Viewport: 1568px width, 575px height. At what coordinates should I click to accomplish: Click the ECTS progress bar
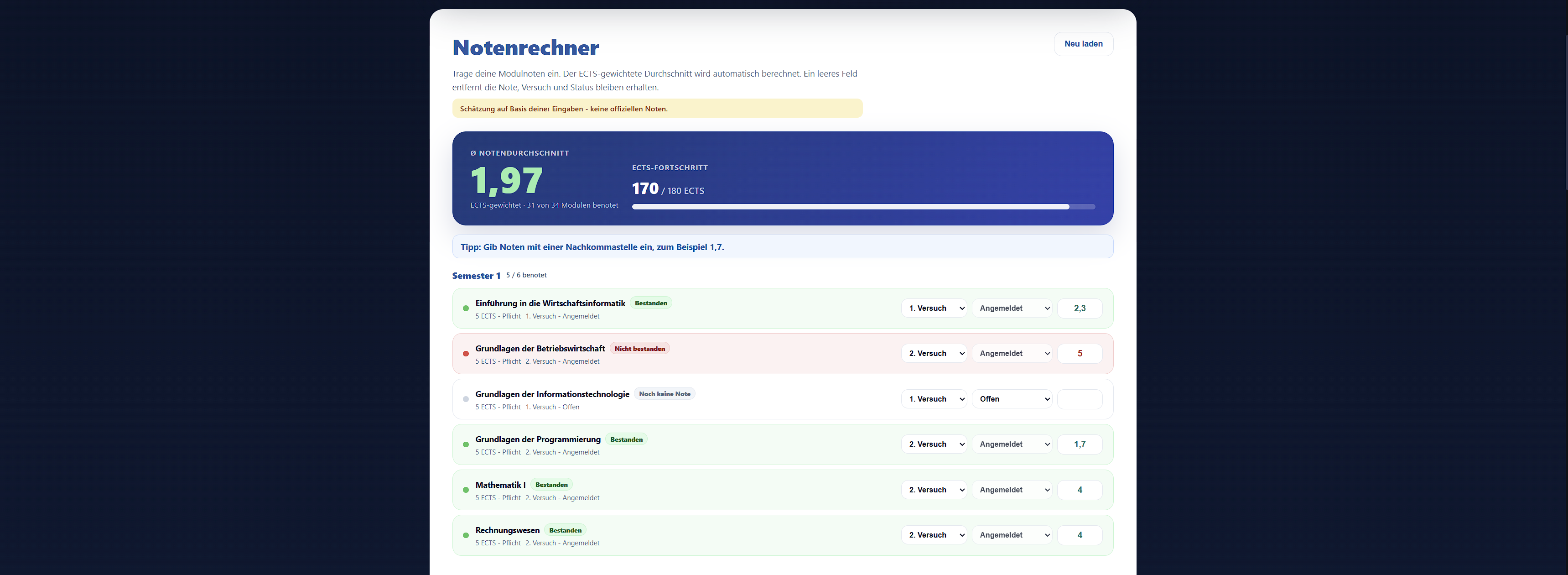pyautogui.click(x=863, y=207)
